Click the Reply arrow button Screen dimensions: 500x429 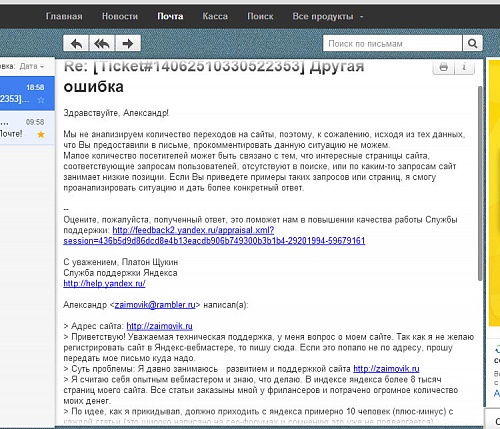[76, 43]
